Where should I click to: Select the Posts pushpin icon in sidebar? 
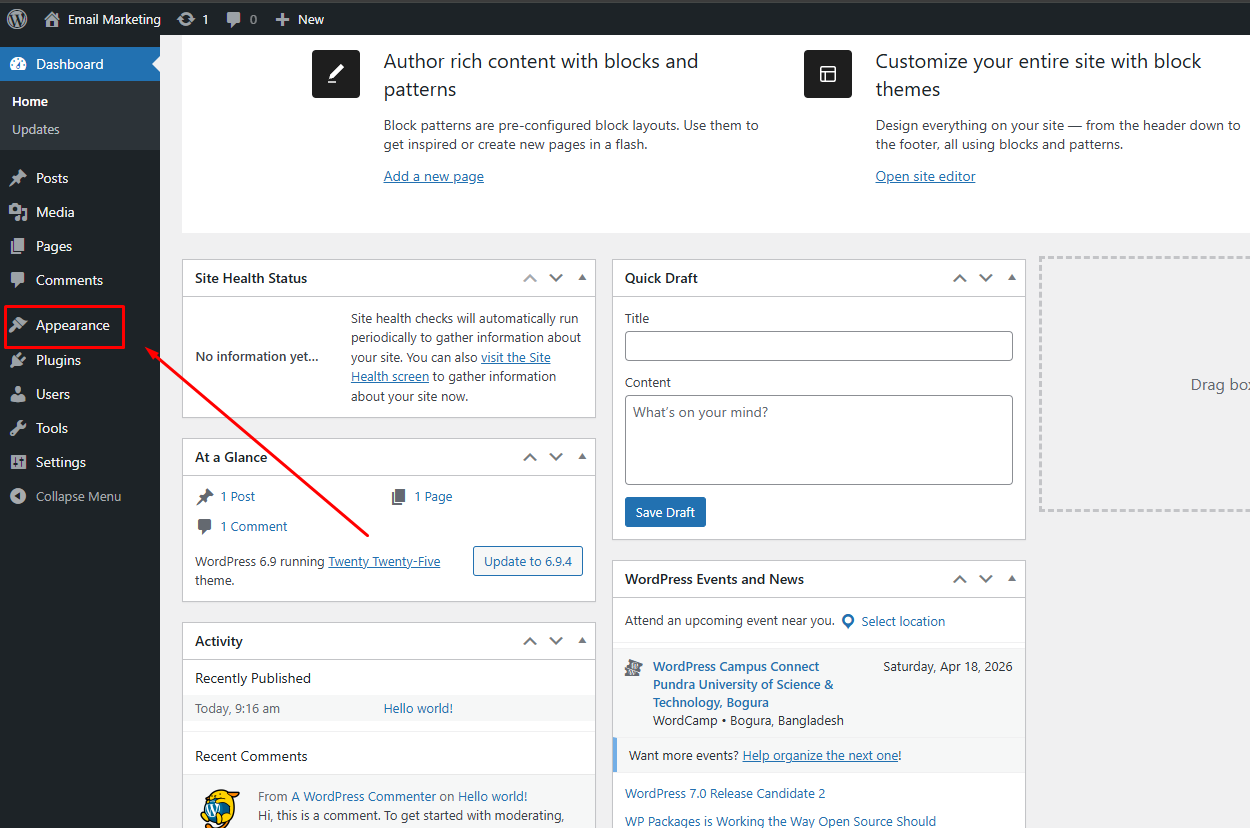tap(20, 177)
